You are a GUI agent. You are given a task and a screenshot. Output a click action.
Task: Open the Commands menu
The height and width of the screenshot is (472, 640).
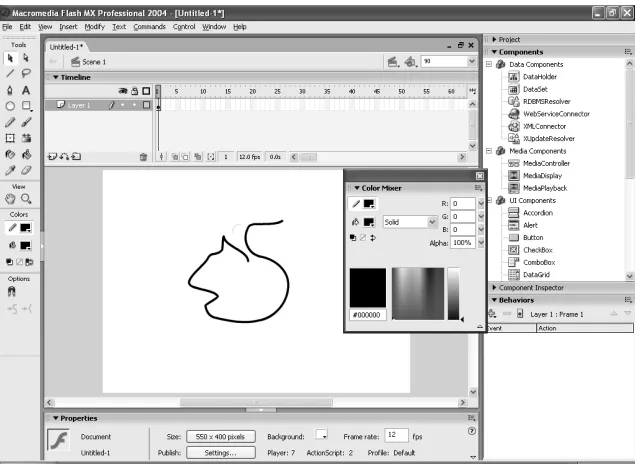click(x=149, y=27)
